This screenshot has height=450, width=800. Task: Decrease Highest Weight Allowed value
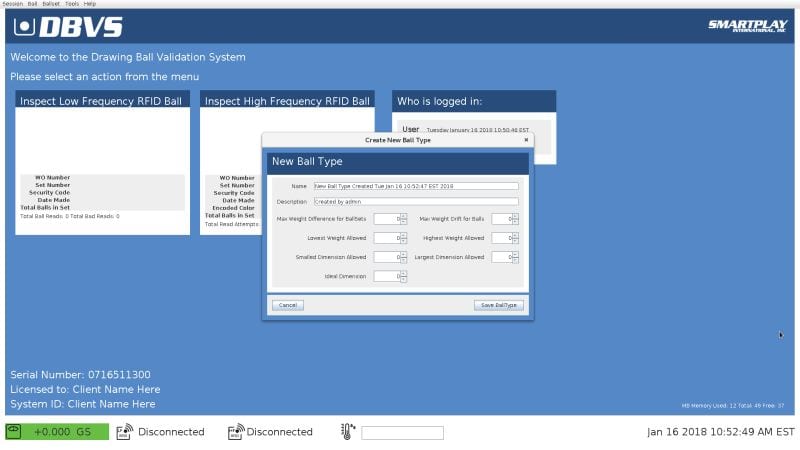[515, 241]
